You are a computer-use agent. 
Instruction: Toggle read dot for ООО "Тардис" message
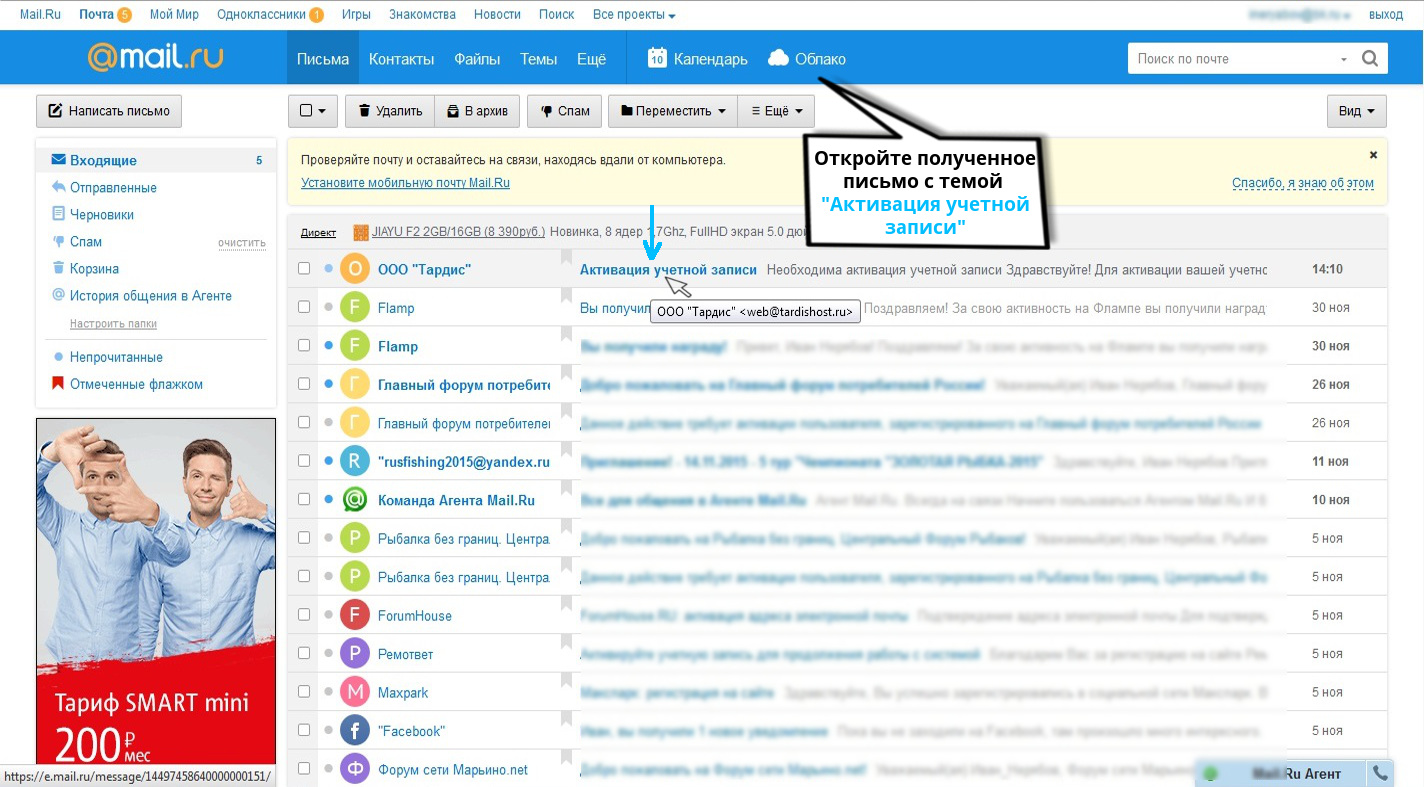pos(329,269)
